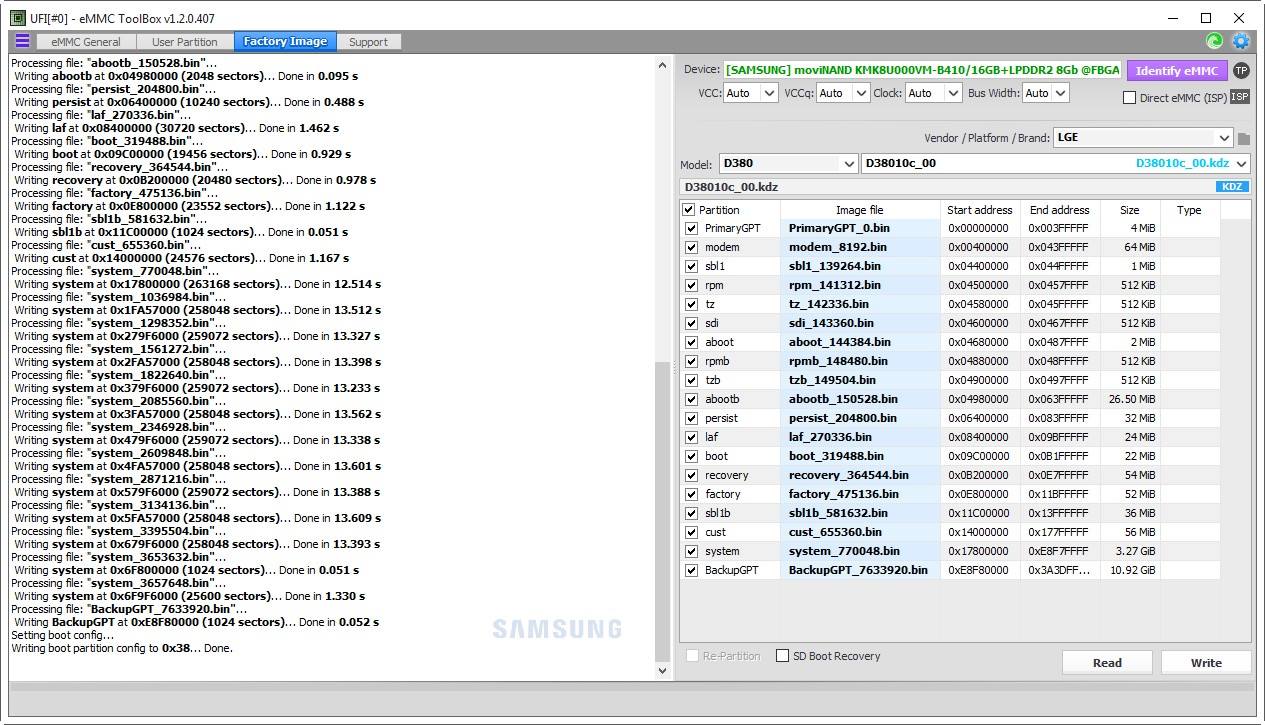Open the folder icon beside brand selector

click(x=1244, y=138)
